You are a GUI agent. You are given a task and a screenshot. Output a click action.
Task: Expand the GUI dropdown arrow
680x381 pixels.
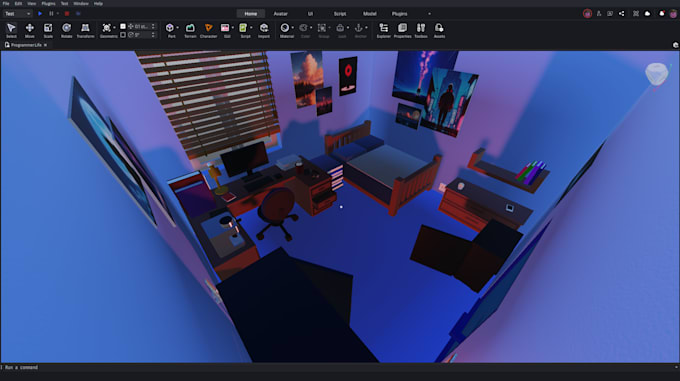tap(232, 28)
